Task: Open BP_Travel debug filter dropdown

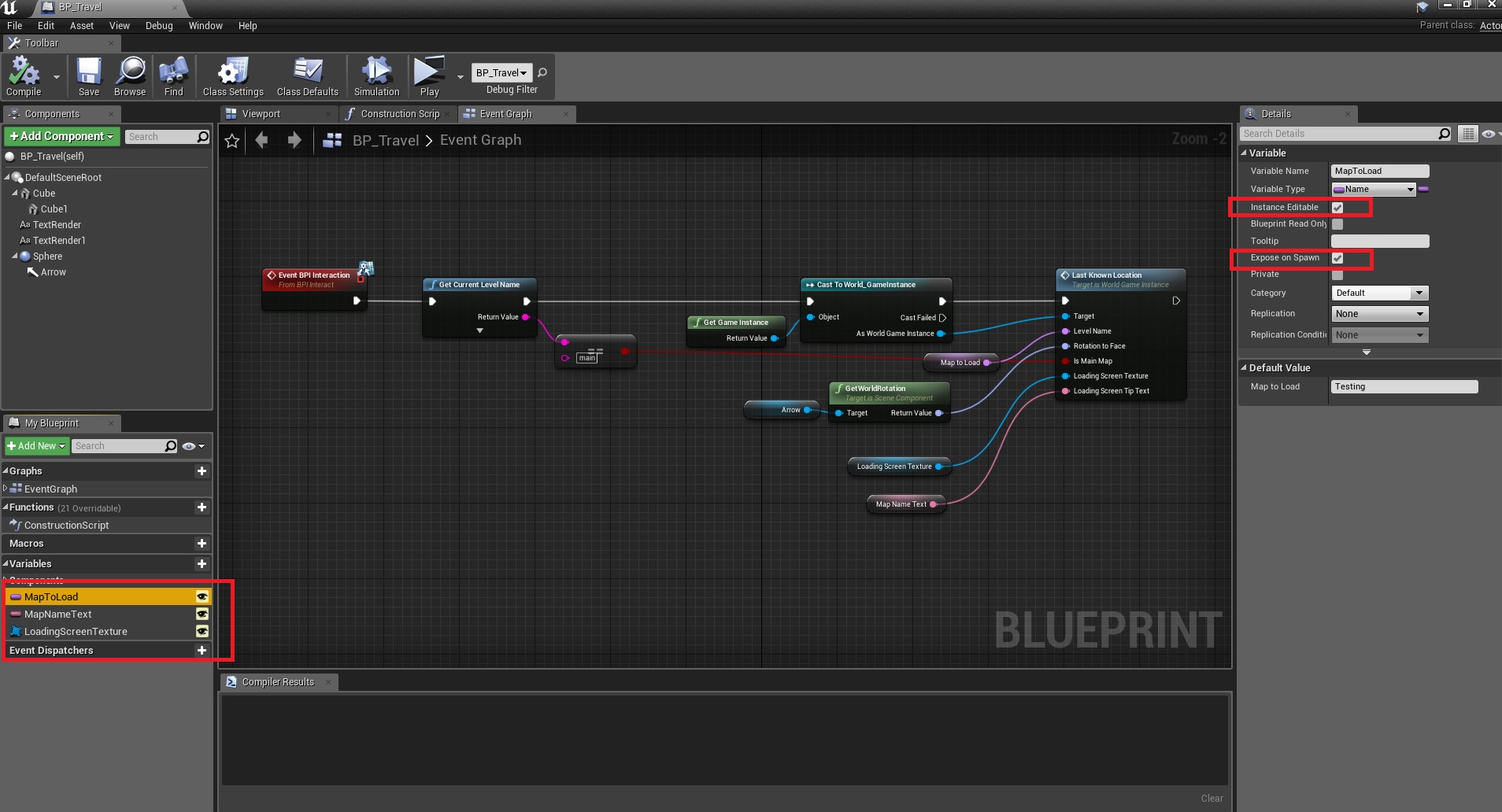Action: pyautogui.click(x=501, y=73)
